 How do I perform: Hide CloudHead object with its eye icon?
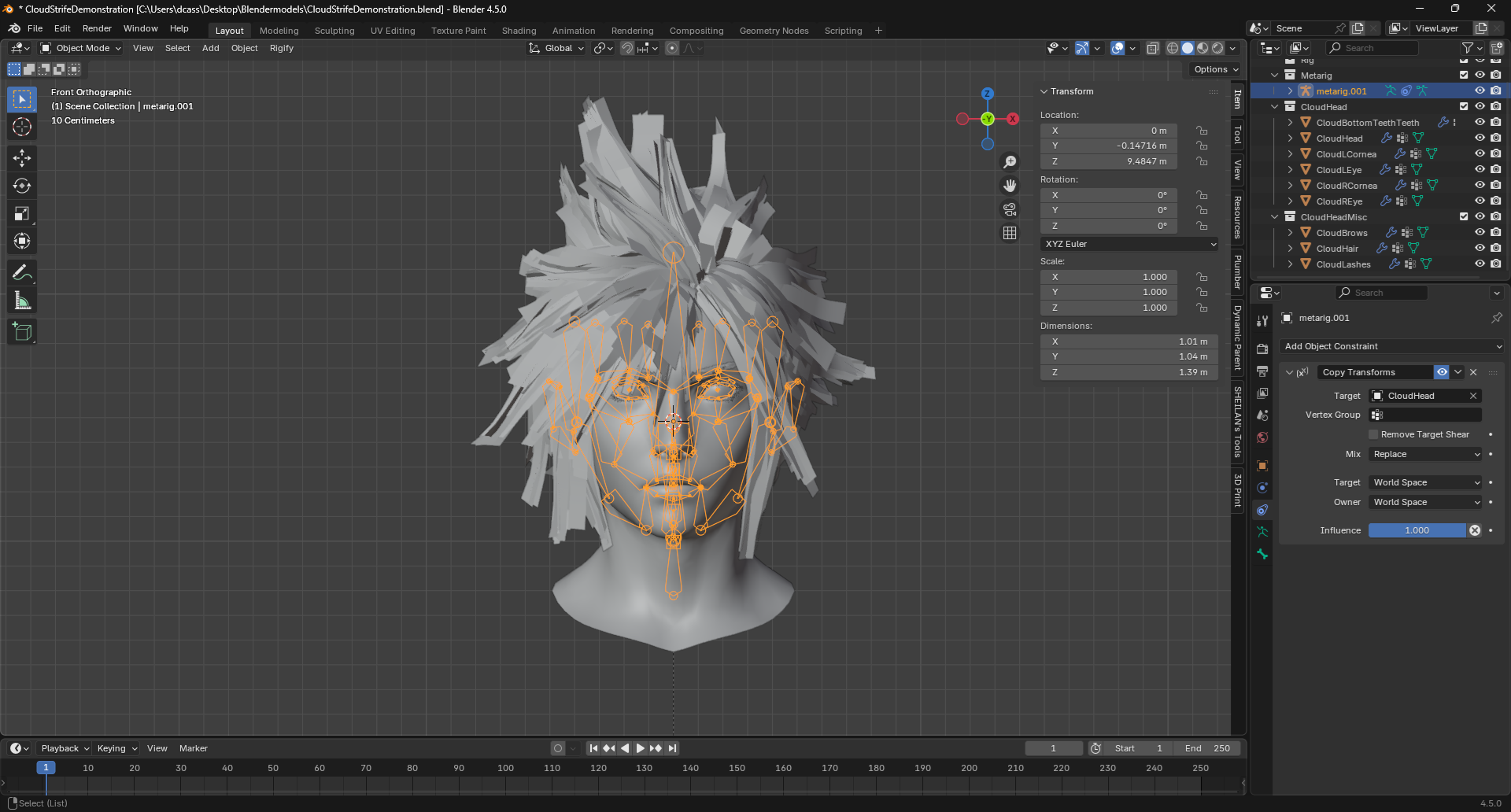[1480, 138]
